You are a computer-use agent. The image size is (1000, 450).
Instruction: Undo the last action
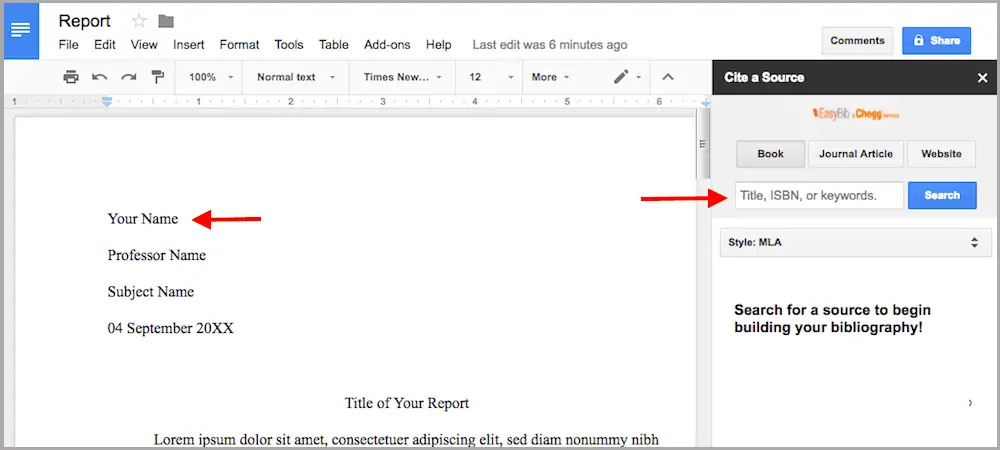click(100, 77)
